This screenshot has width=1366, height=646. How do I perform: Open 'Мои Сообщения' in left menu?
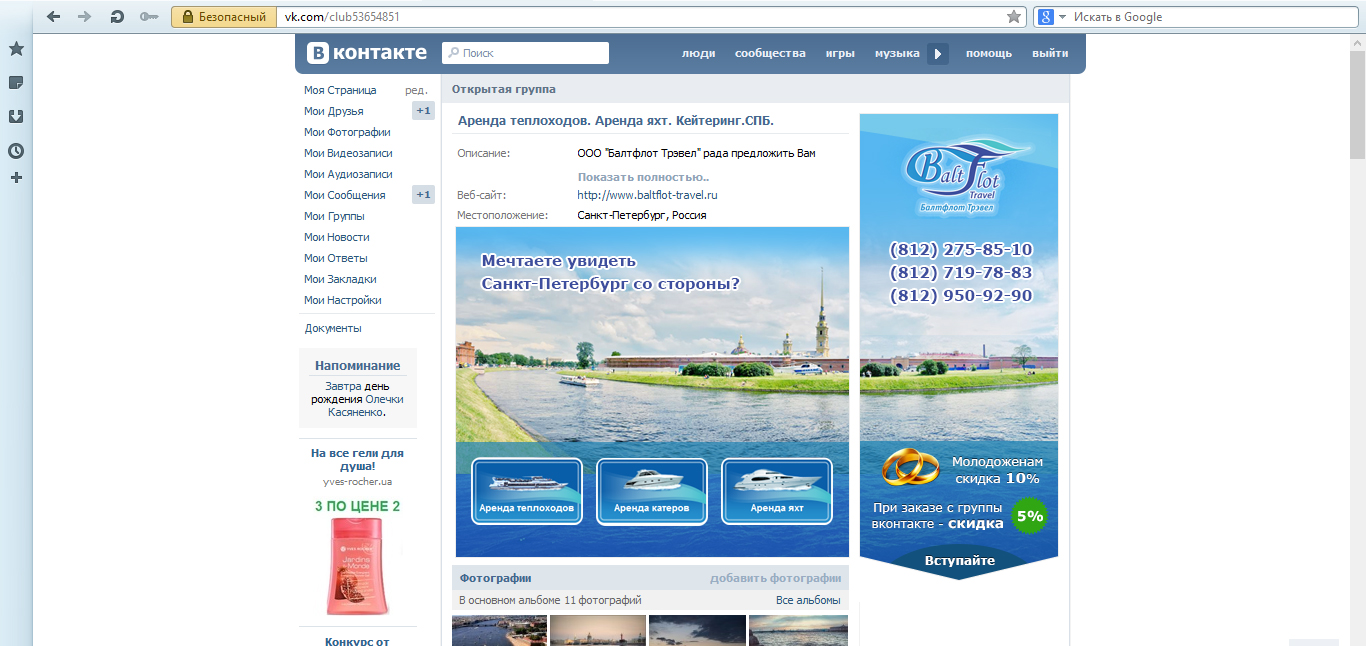pos(345,195)
